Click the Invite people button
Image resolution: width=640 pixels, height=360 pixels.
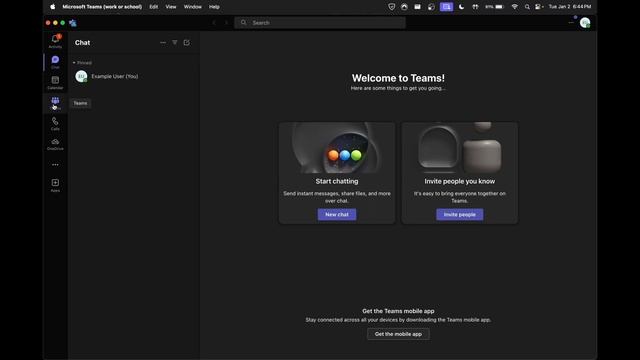tap(460, 214)
